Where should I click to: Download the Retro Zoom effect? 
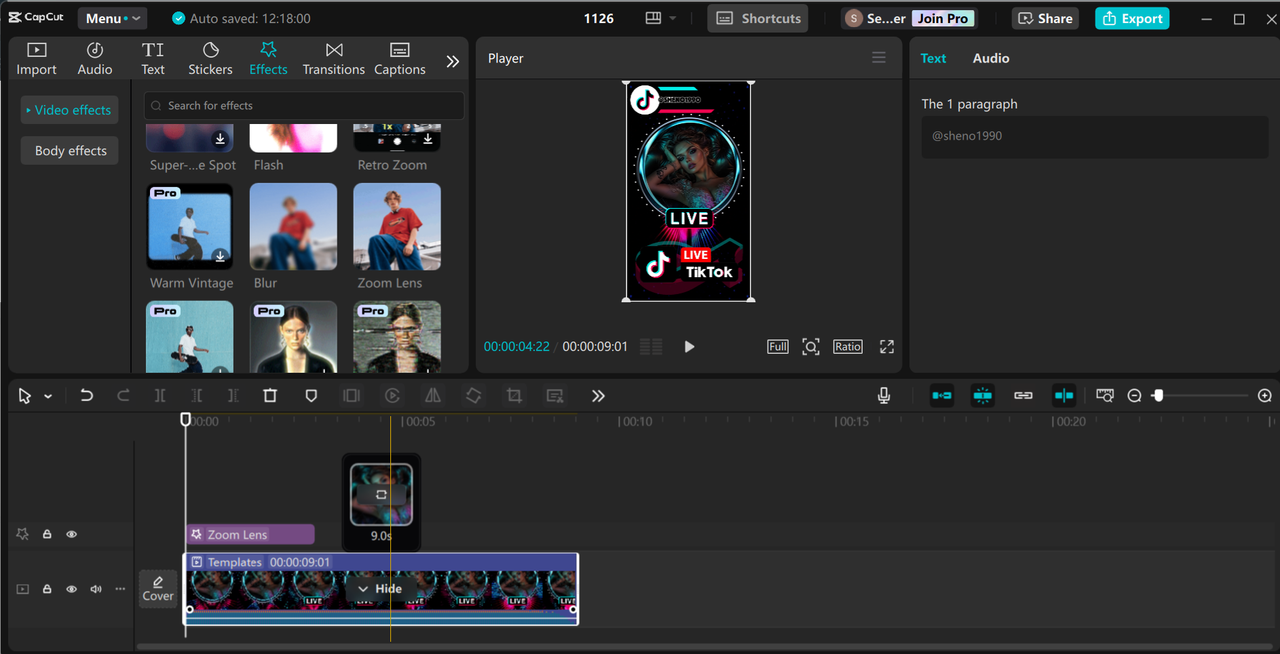click(x=427, y=139)
